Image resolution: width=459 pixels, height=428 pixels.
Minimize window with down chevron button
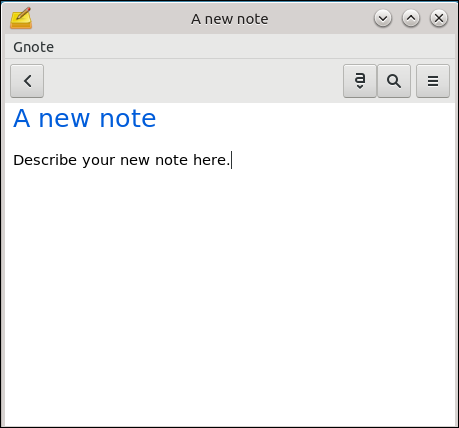(x=383, y=18)
